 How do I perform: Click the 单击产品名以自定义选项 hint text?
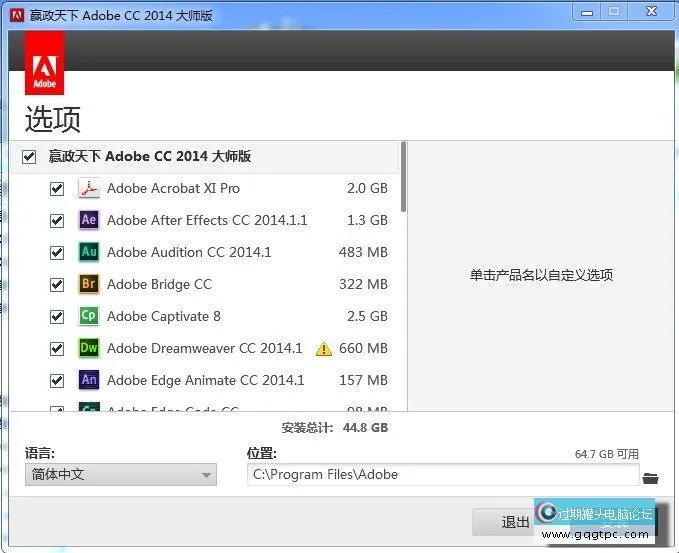(541, 275)
